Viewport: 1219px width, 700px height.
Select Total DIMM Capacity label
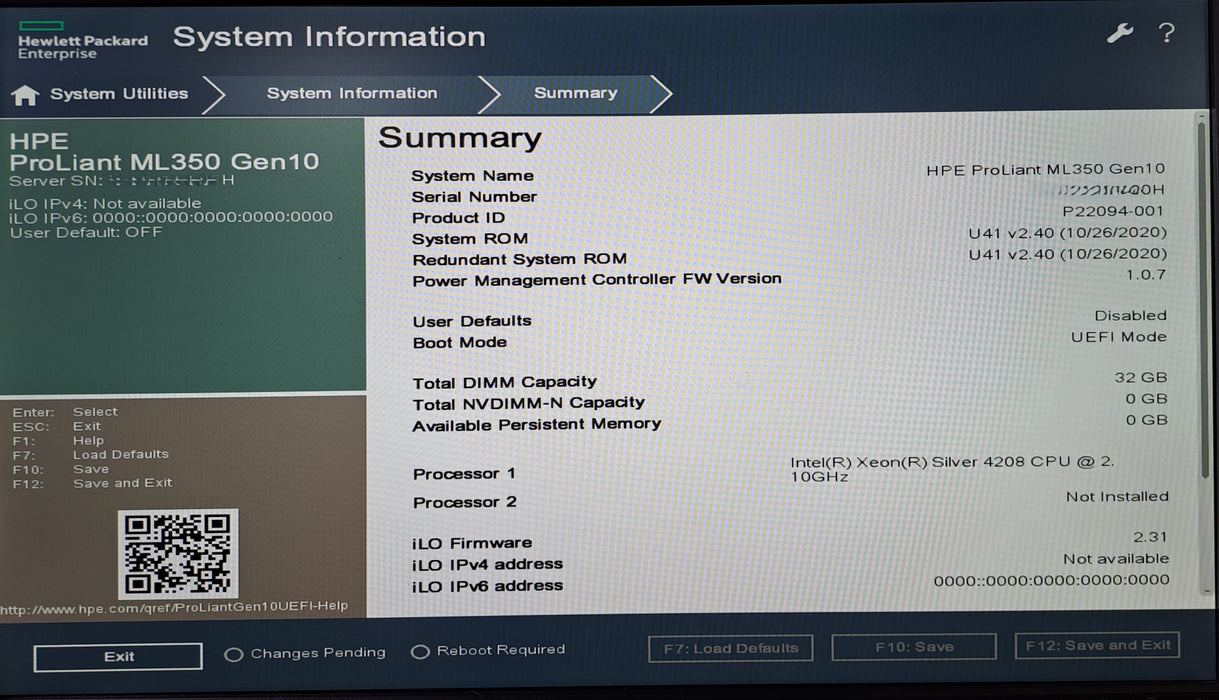(x=505, y=382)
